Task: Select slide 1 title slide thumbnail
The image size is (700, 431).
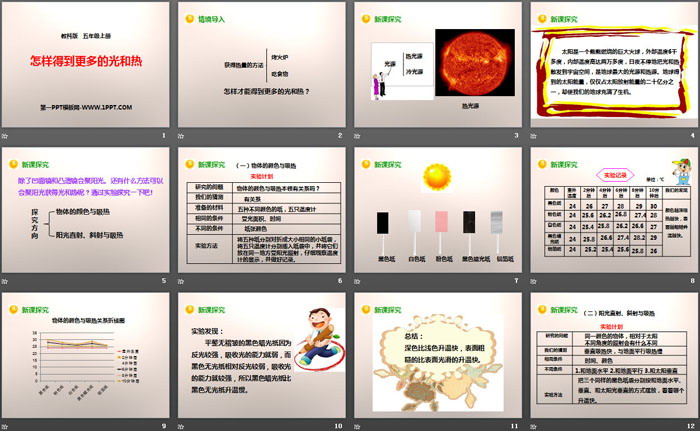Action: tap(86, 65)
